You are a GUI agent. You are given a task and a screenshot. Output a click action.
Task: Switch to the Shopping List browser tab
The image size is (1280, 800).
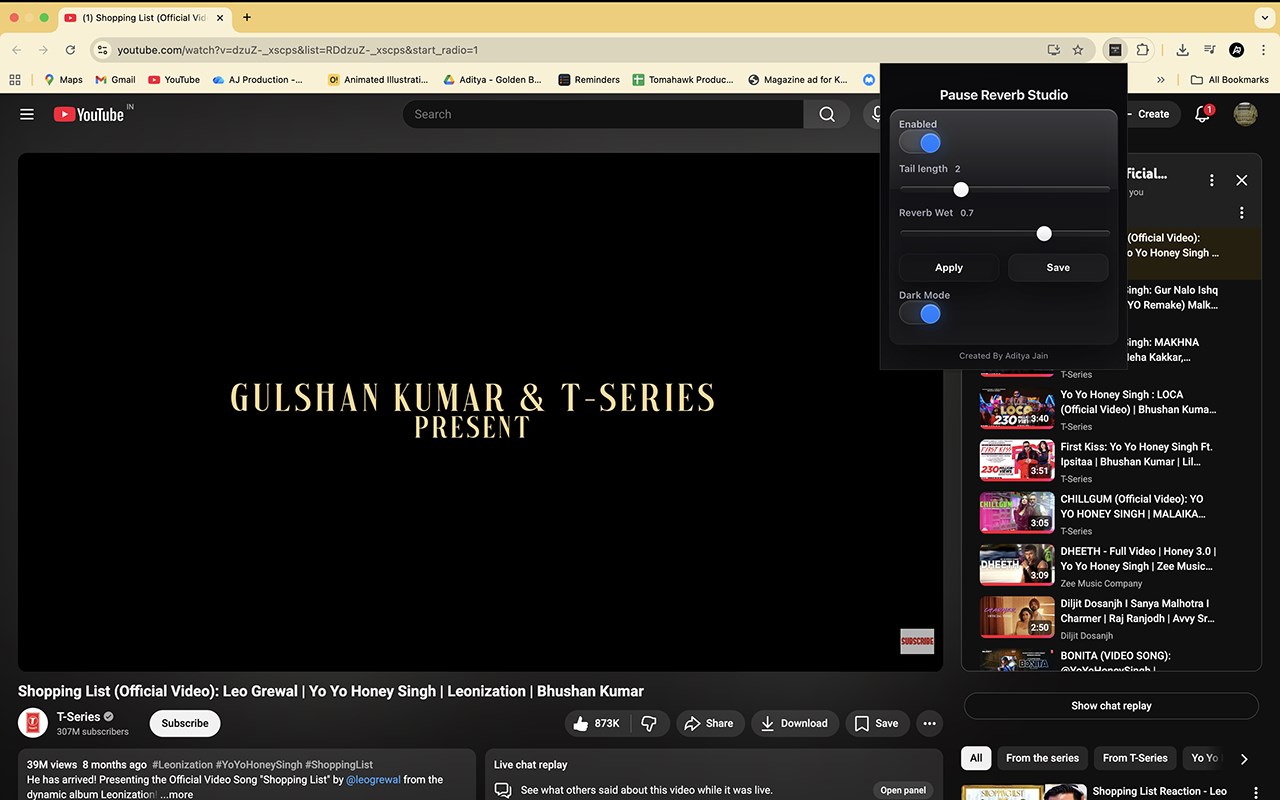click(143, 17)
